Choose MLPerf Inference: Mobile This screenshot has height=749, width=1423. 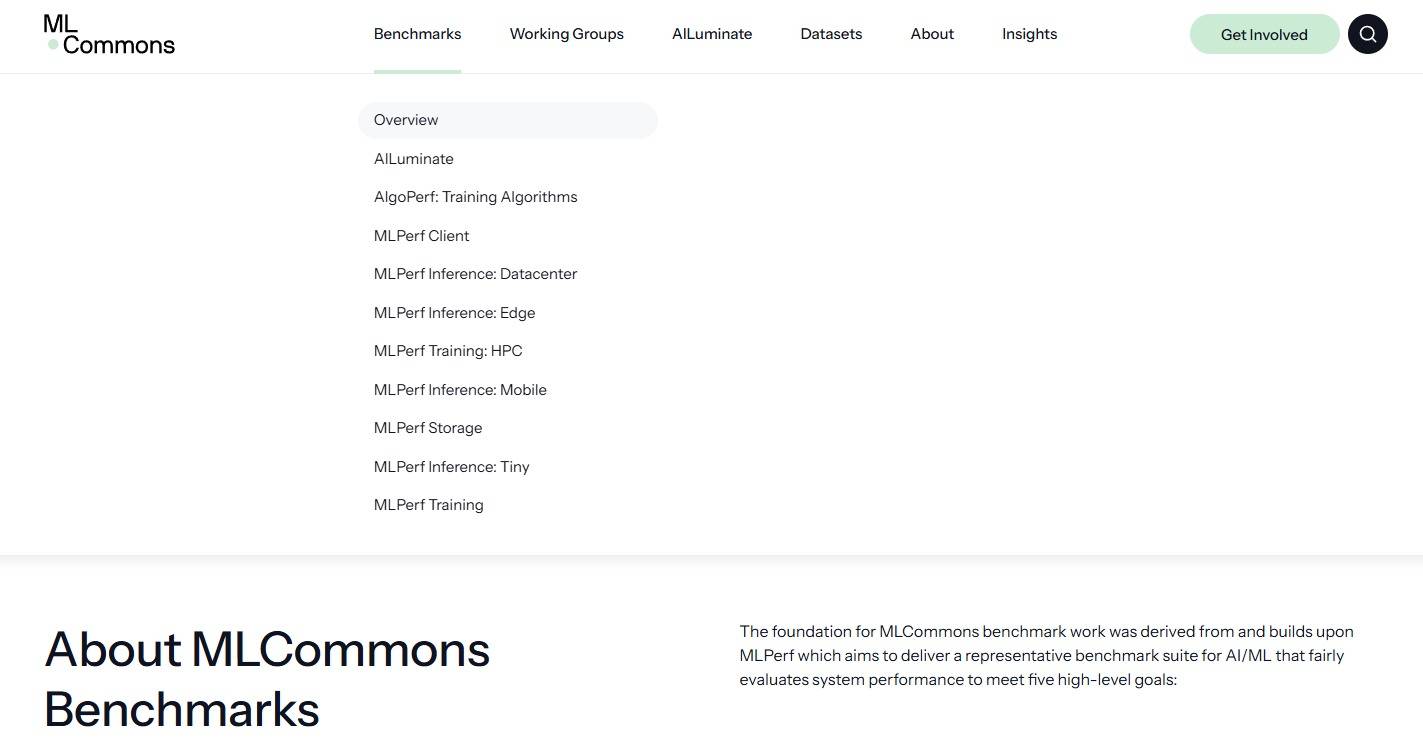coord(460,390)
